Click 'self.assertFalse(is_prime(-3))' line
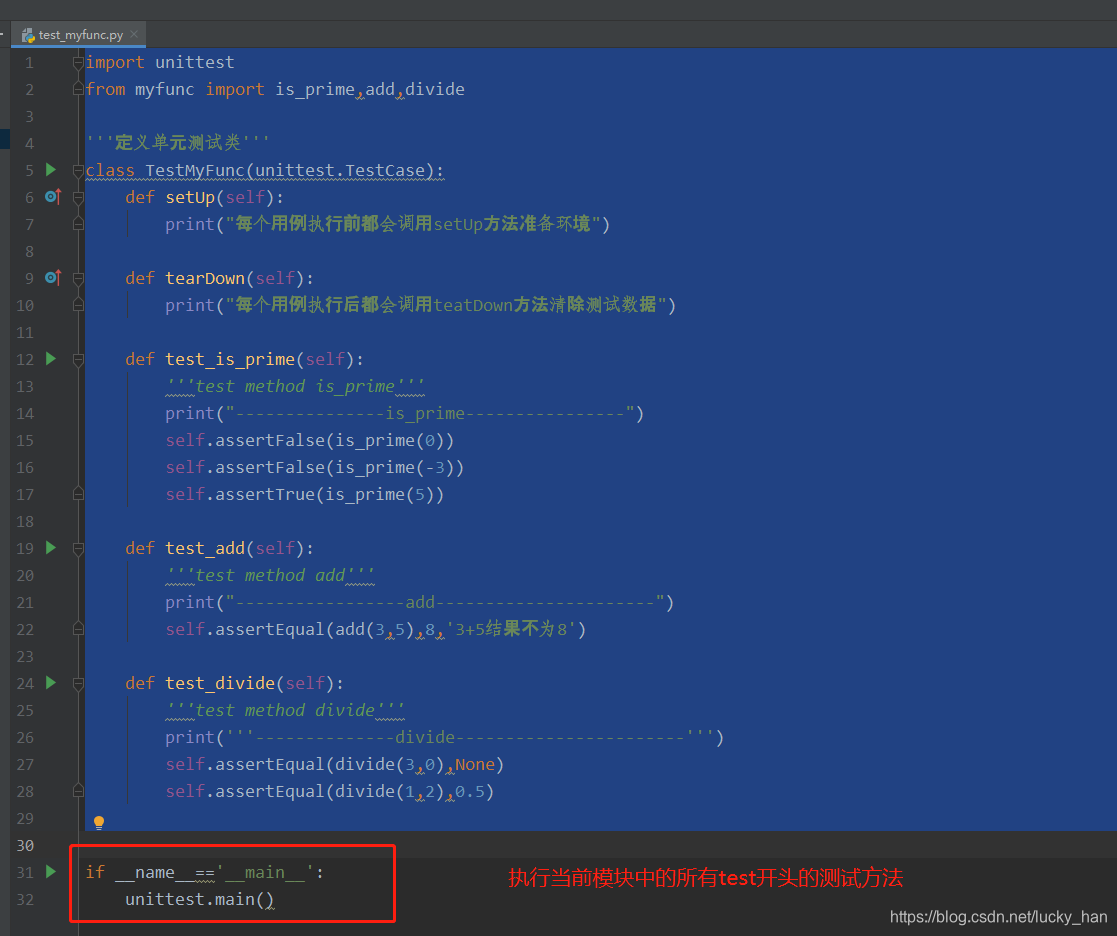The height and width of the screenshot is (936, 1117). click(x=314, y=468)
